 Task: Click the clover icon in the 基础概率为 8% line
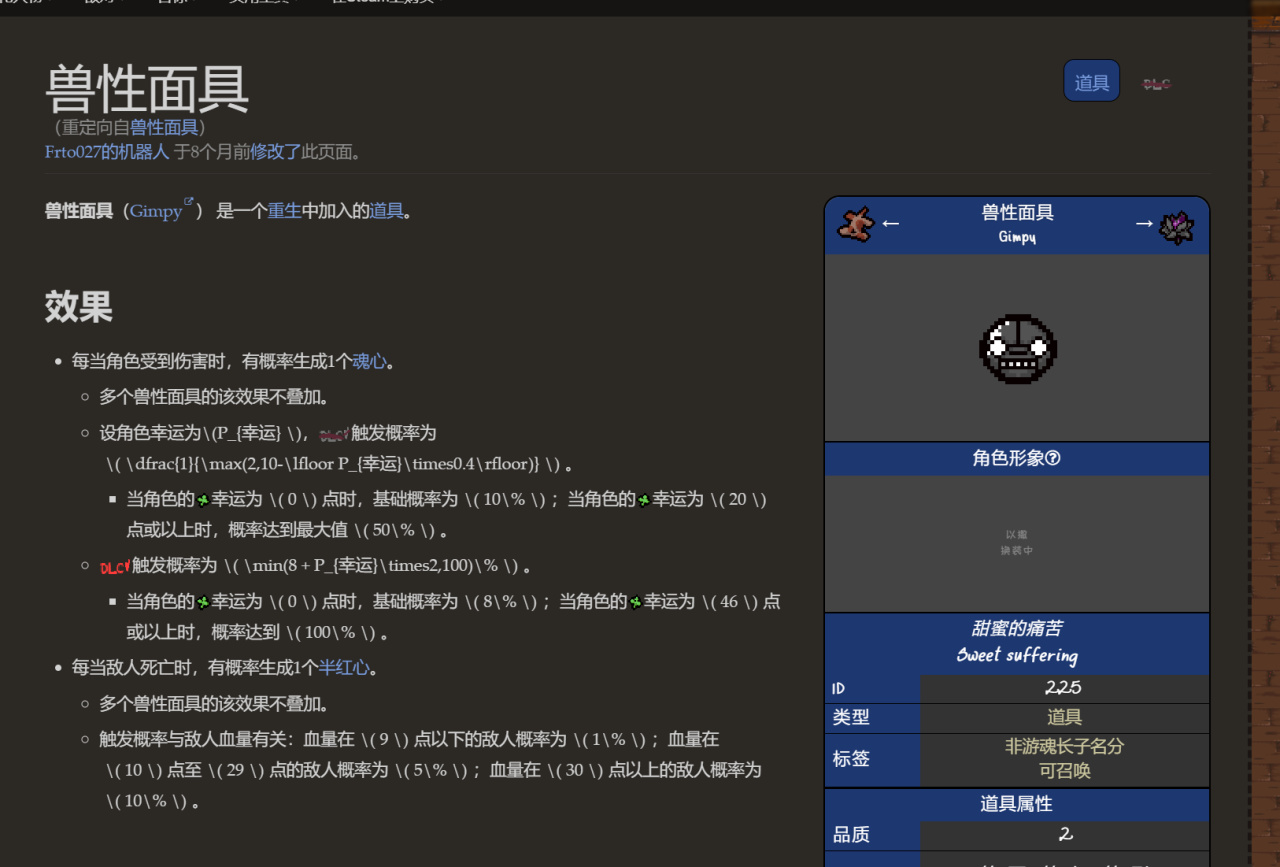pyautogui.click(x=203, y=603)
